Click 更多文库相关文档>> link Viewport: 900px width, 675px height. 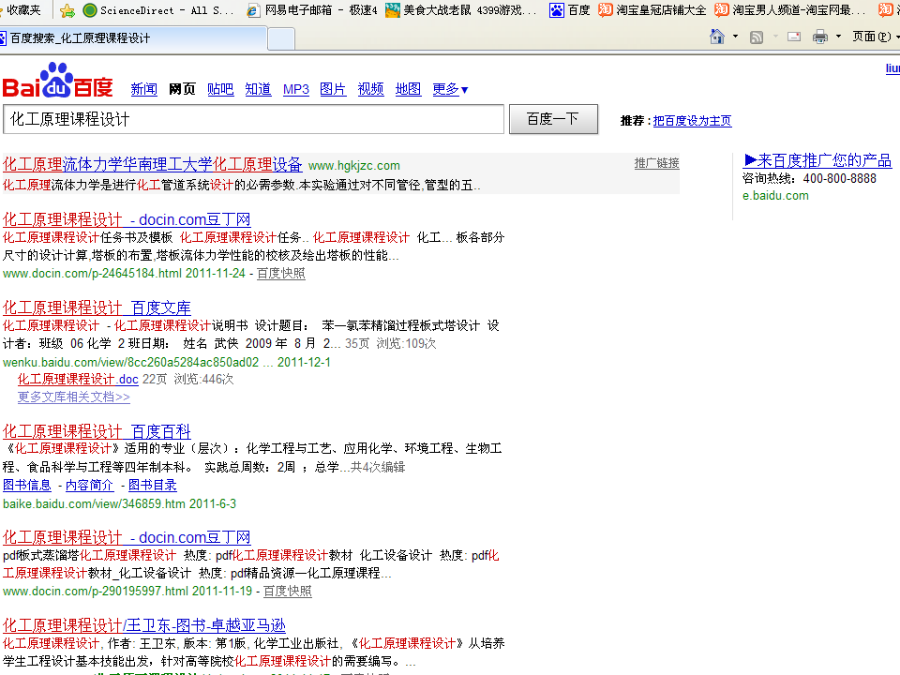click(x=73, y=397)
